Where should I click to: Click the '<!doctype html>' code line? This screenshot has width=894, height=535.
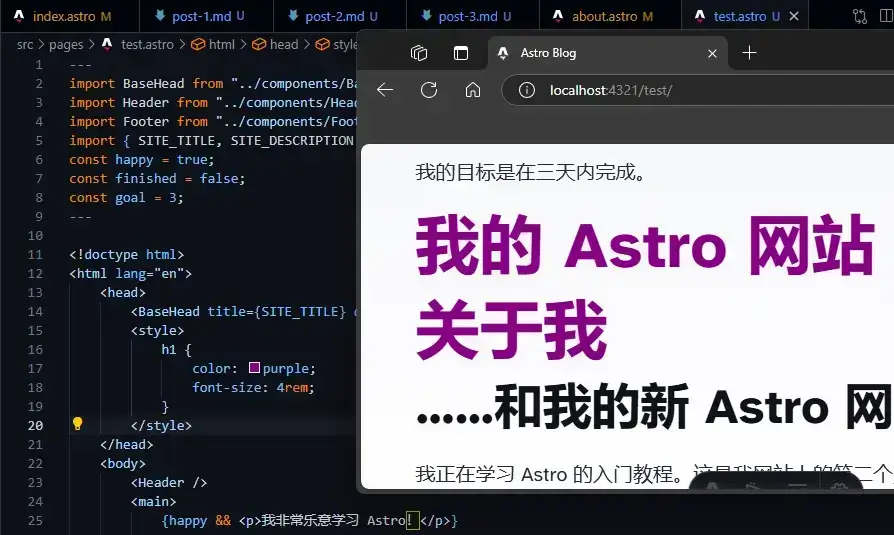127,254
